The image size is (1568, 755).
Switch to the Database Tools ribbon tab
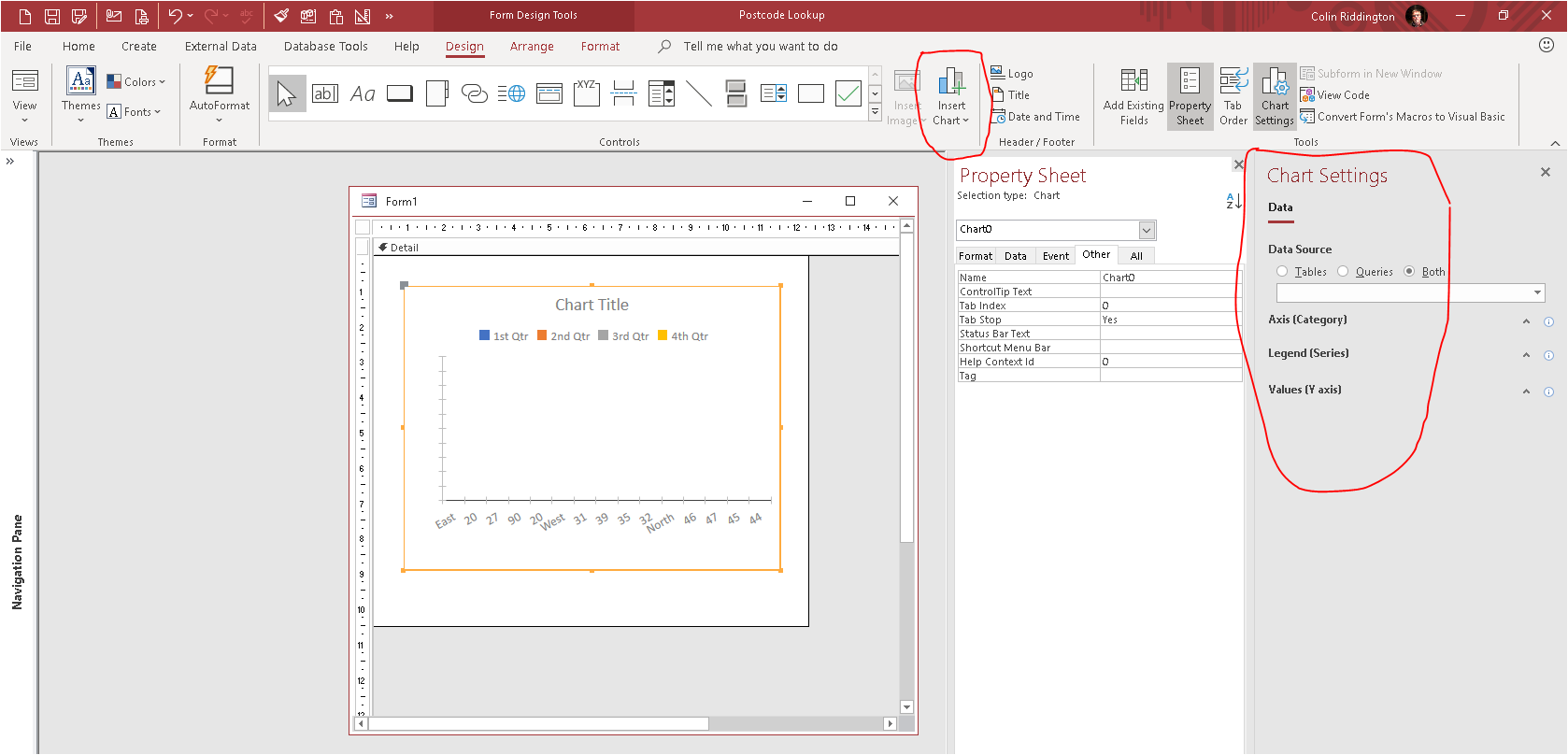pyautogui.click(x=326, y=46)
